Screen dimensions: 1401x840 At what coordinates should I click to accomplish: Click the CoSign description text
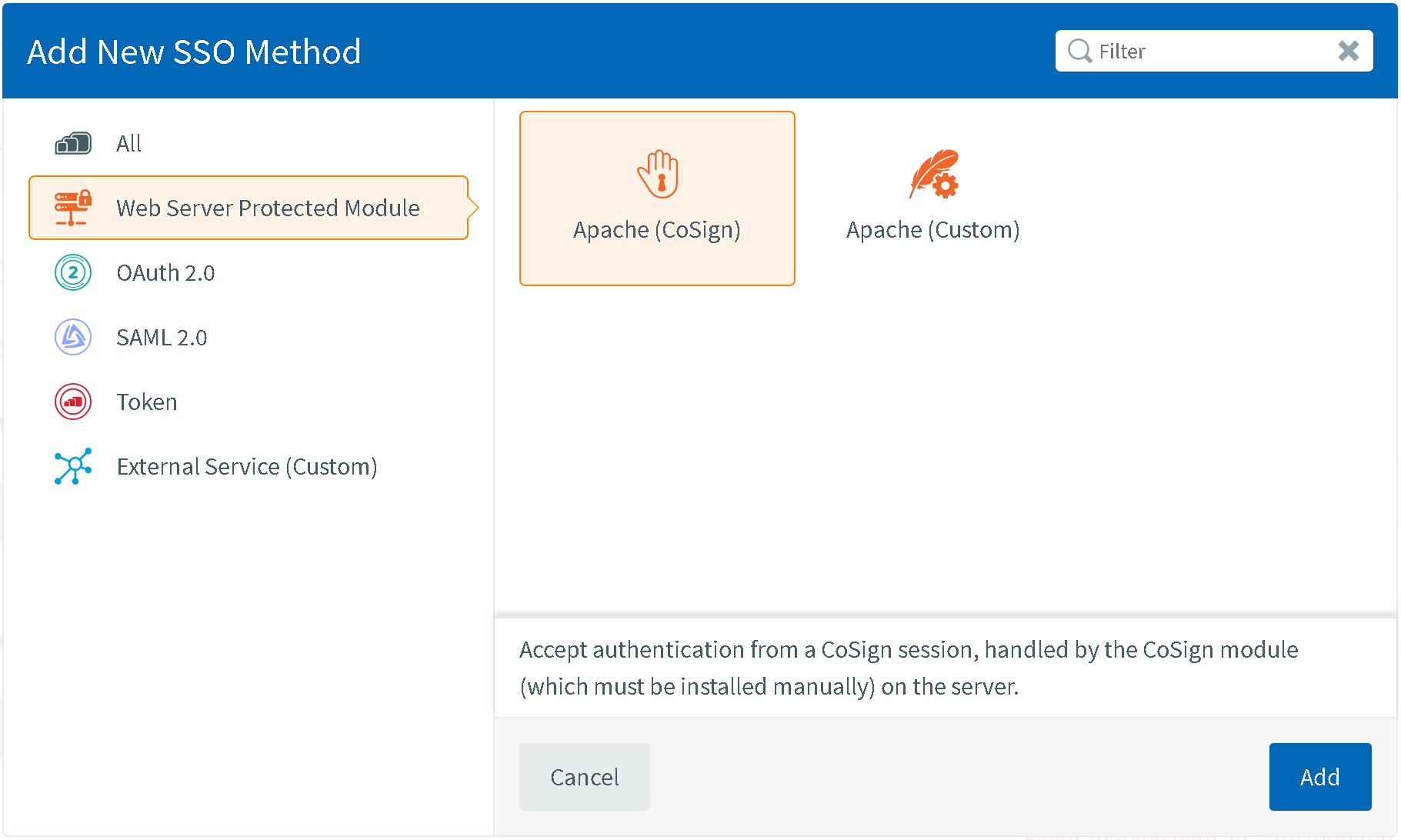pos(909,668)
